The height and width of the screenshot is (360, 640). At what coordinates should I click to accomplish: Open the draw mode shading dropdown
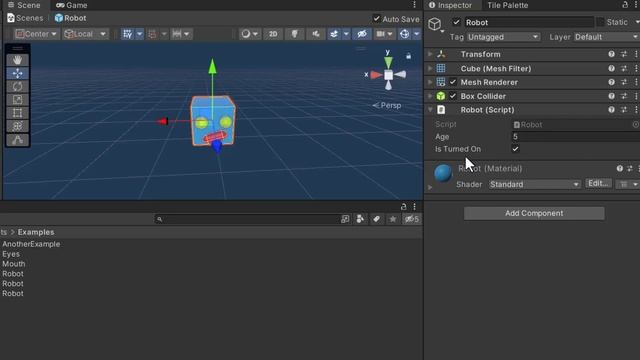(x=249, y=34)
